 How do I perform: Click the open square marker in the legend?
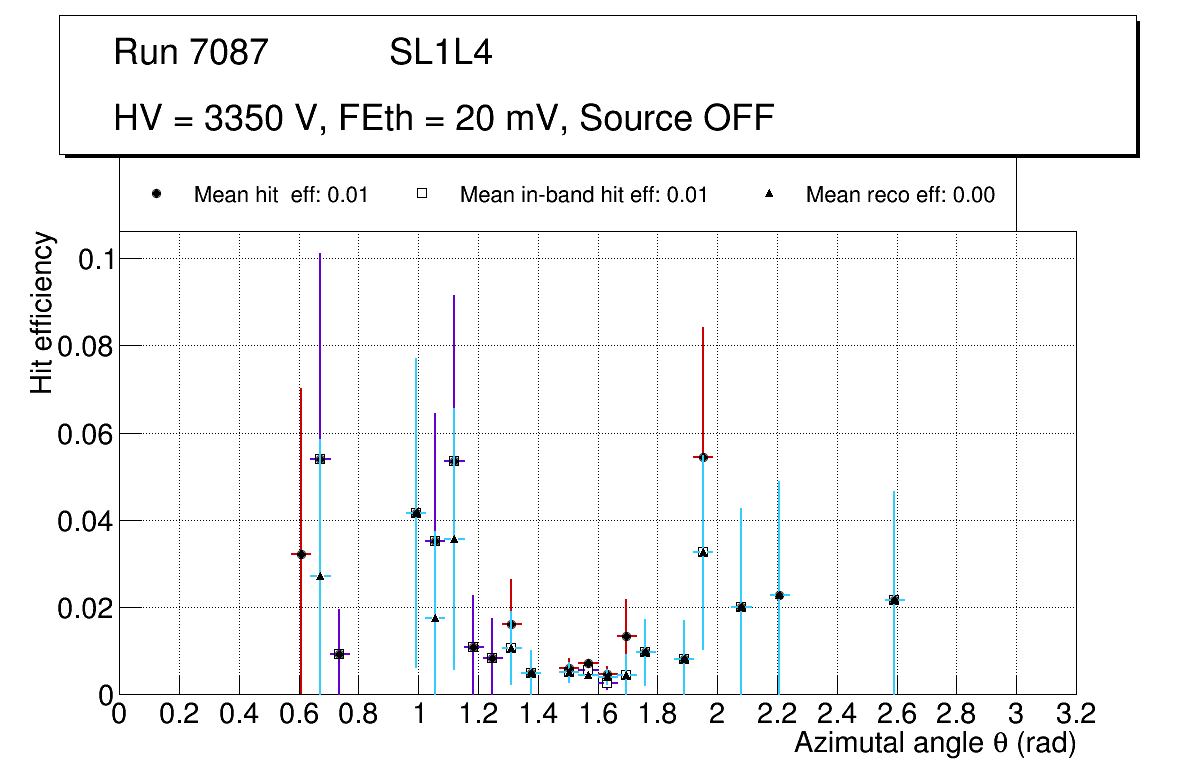coord(423,194)
